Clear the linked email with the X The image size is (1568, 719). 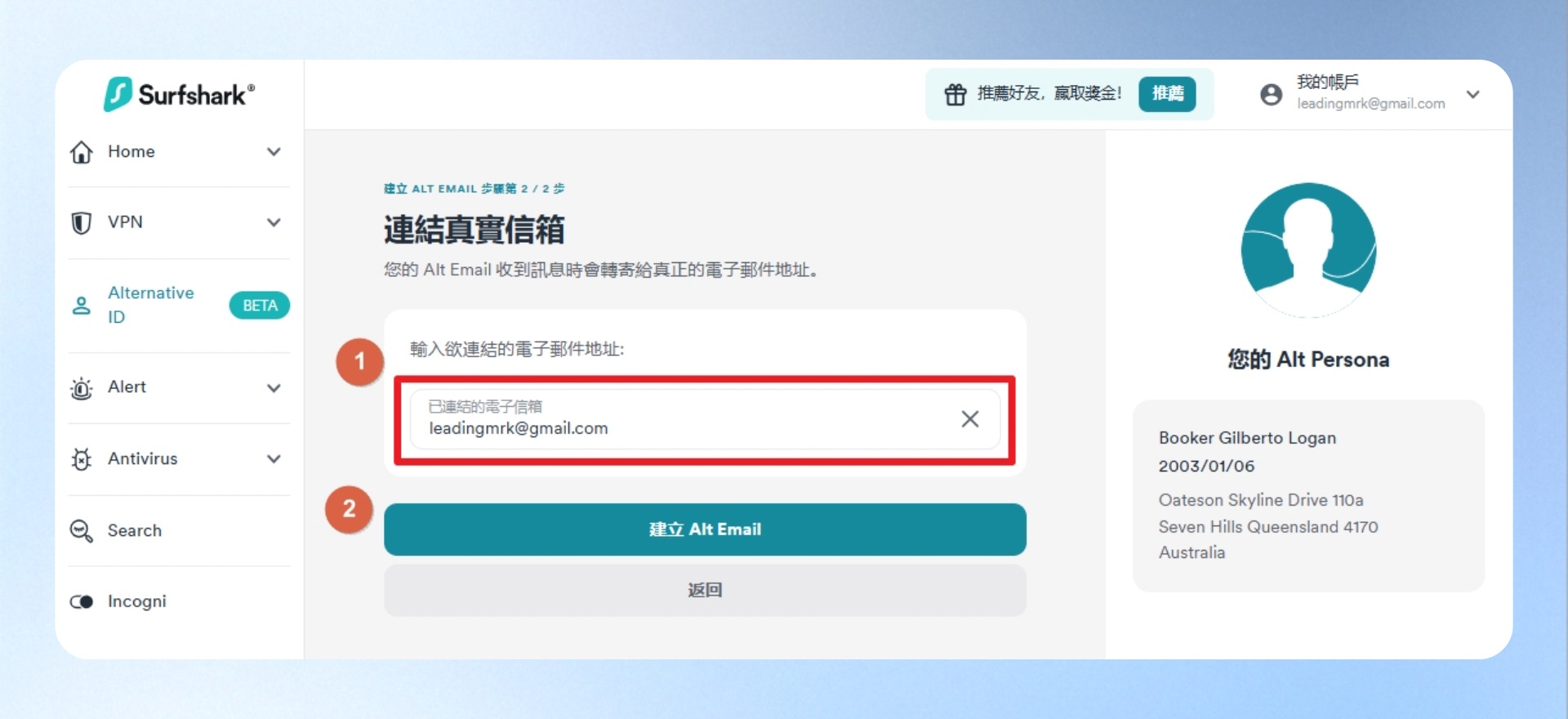[x=970, y=419]
